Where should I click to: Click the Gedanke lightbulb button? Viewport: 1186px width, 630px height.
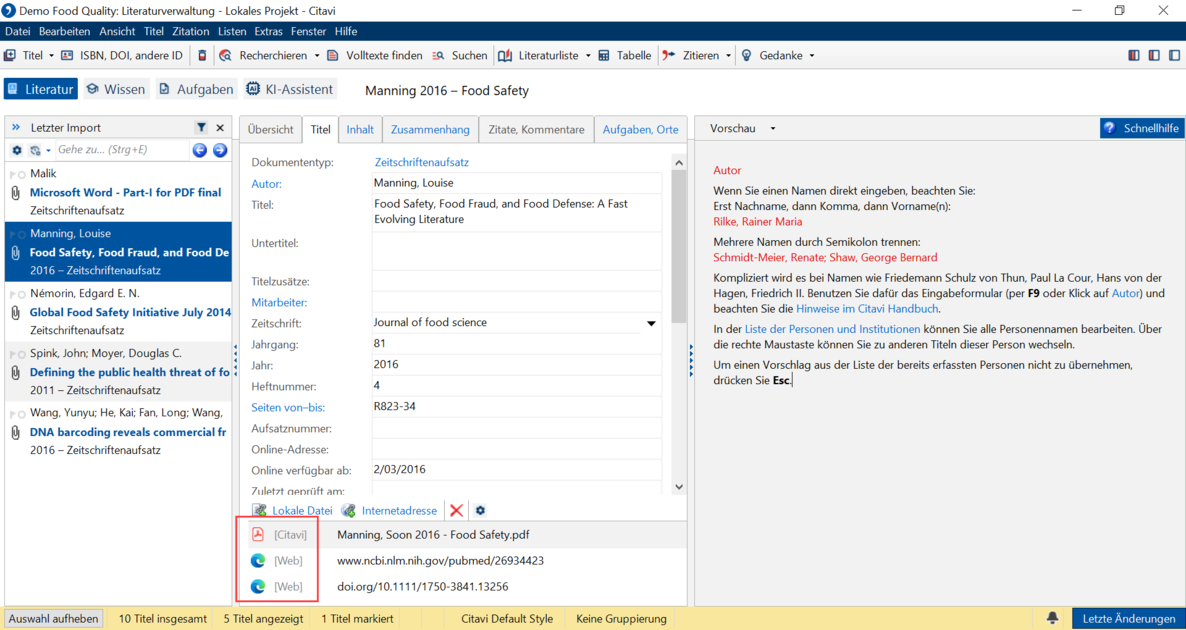772,55
